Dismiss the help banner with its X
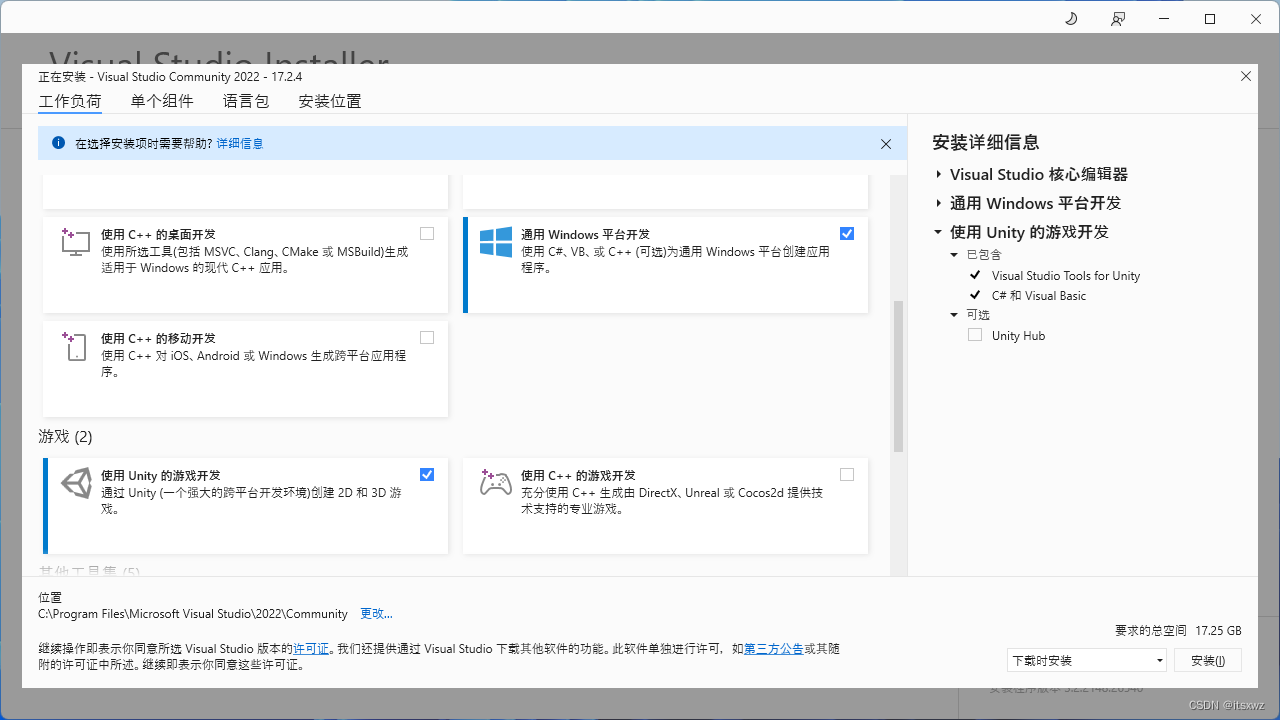 886,144
